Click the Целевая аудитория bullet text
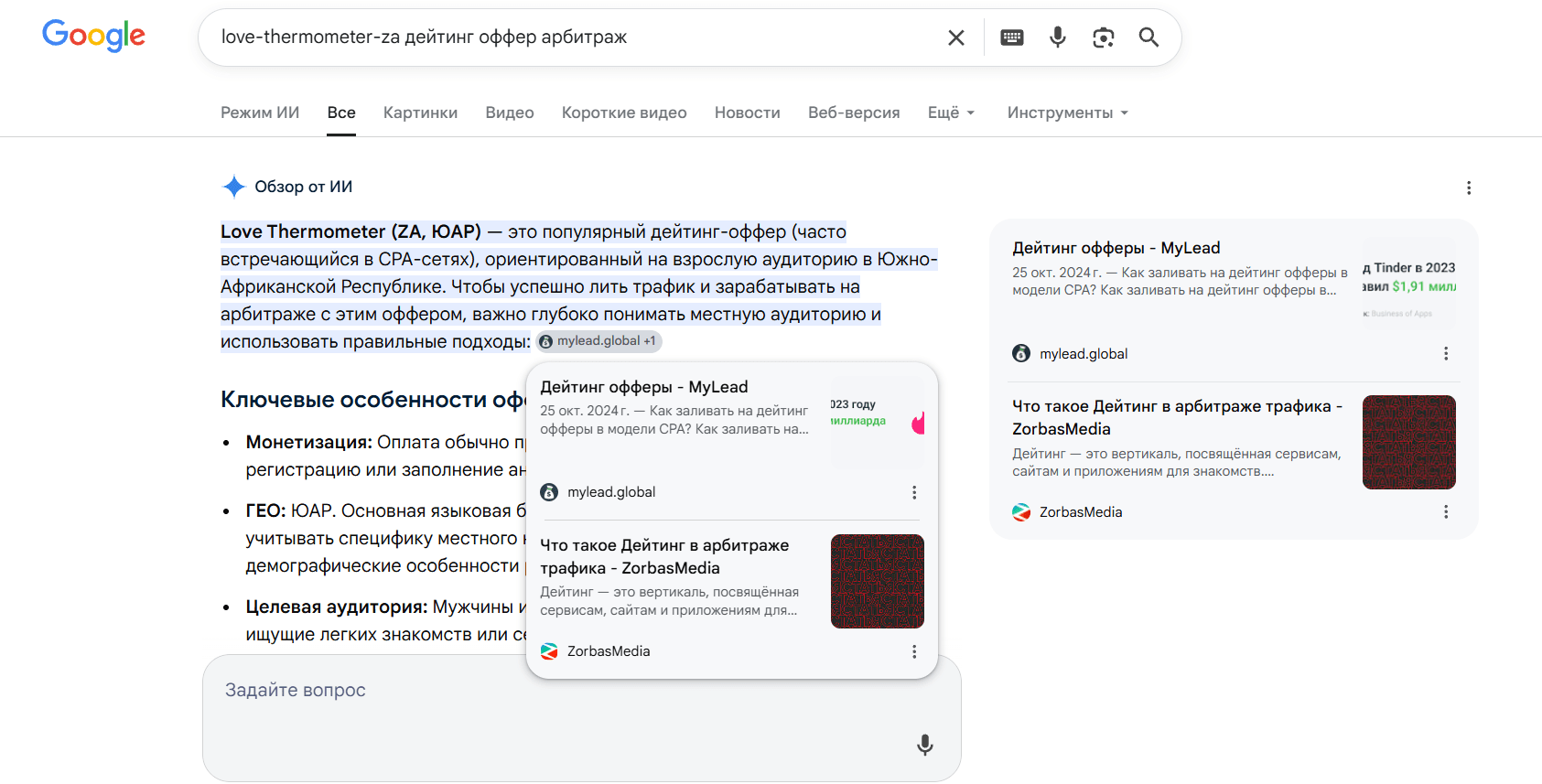 [x=337, y=607]
